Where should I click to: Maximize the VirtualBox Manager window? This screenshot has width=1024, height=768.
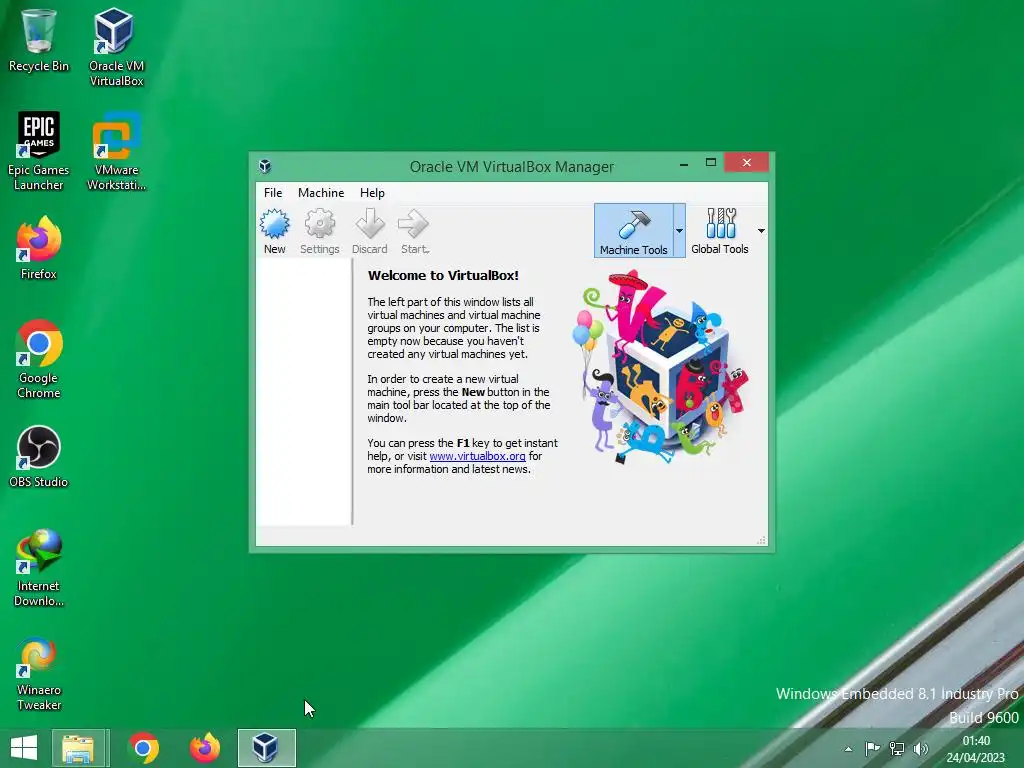pos(711,163)
